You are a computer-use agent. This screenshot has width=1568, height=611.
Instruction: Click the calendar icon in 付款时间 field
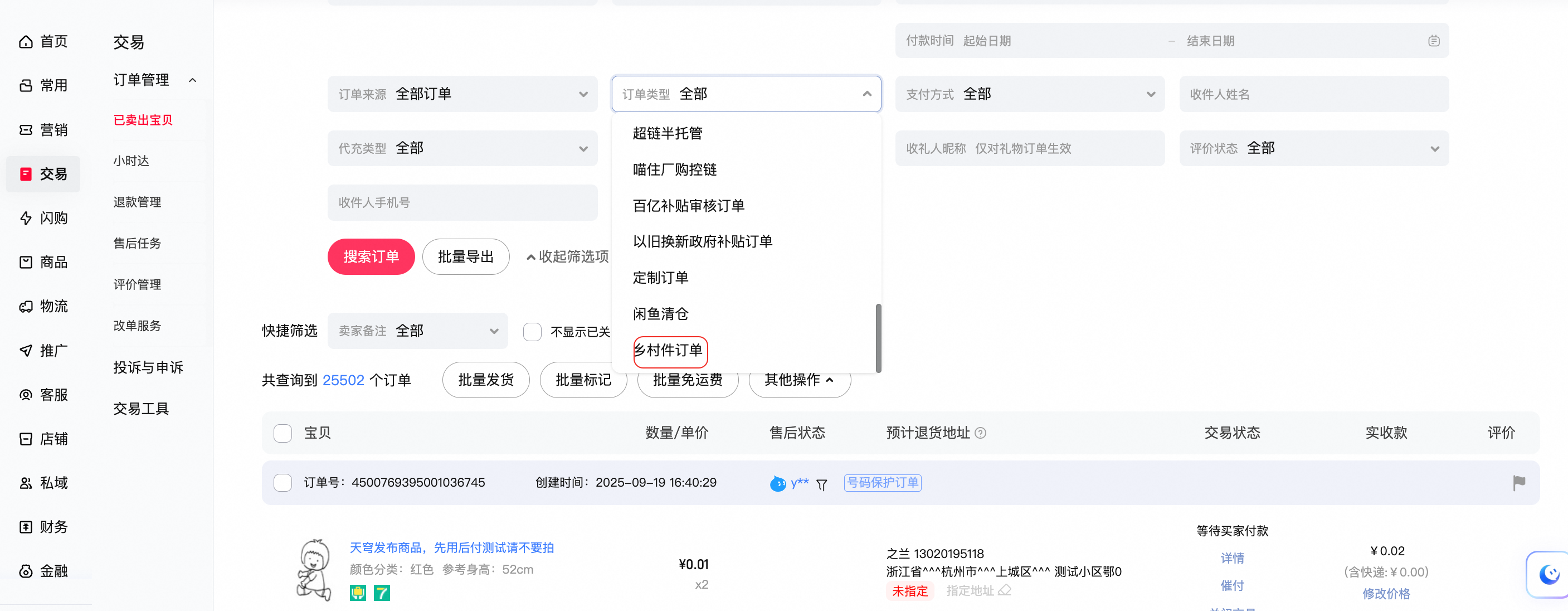(x=1434, y=41)
